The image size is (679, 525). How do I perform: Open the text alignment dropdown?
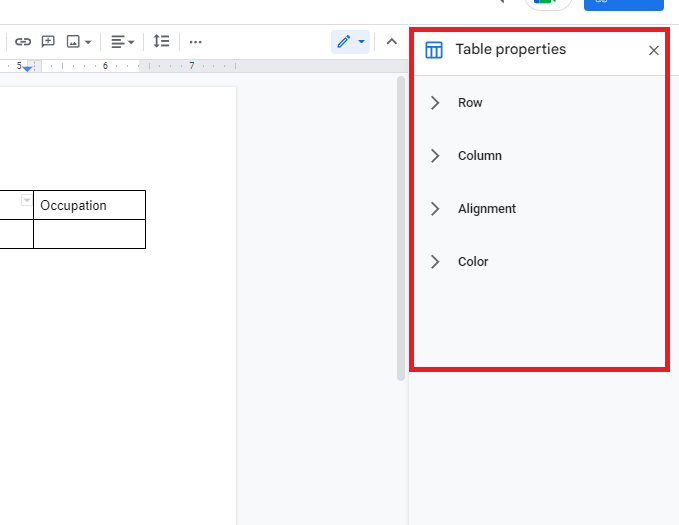[x=123, y=42]
